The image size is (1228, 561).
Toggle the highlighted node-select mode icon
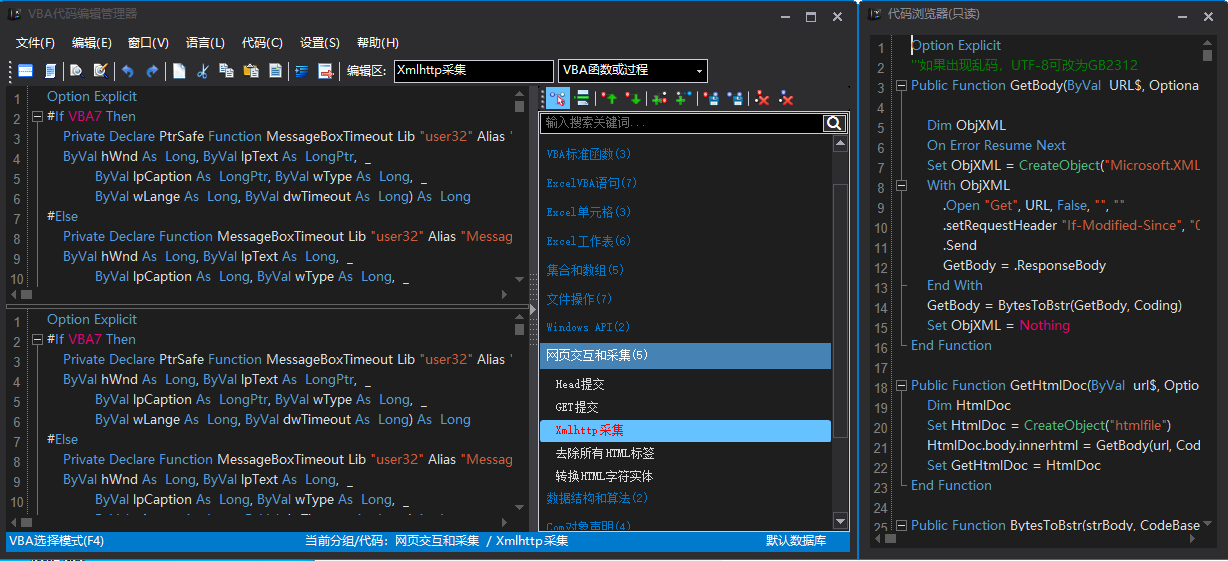pos(558,98)
